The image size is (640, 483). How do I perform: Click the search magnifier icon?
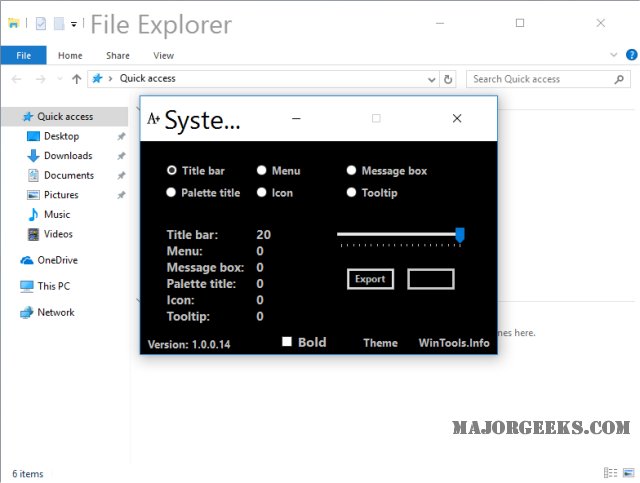[x=619, y=79]
